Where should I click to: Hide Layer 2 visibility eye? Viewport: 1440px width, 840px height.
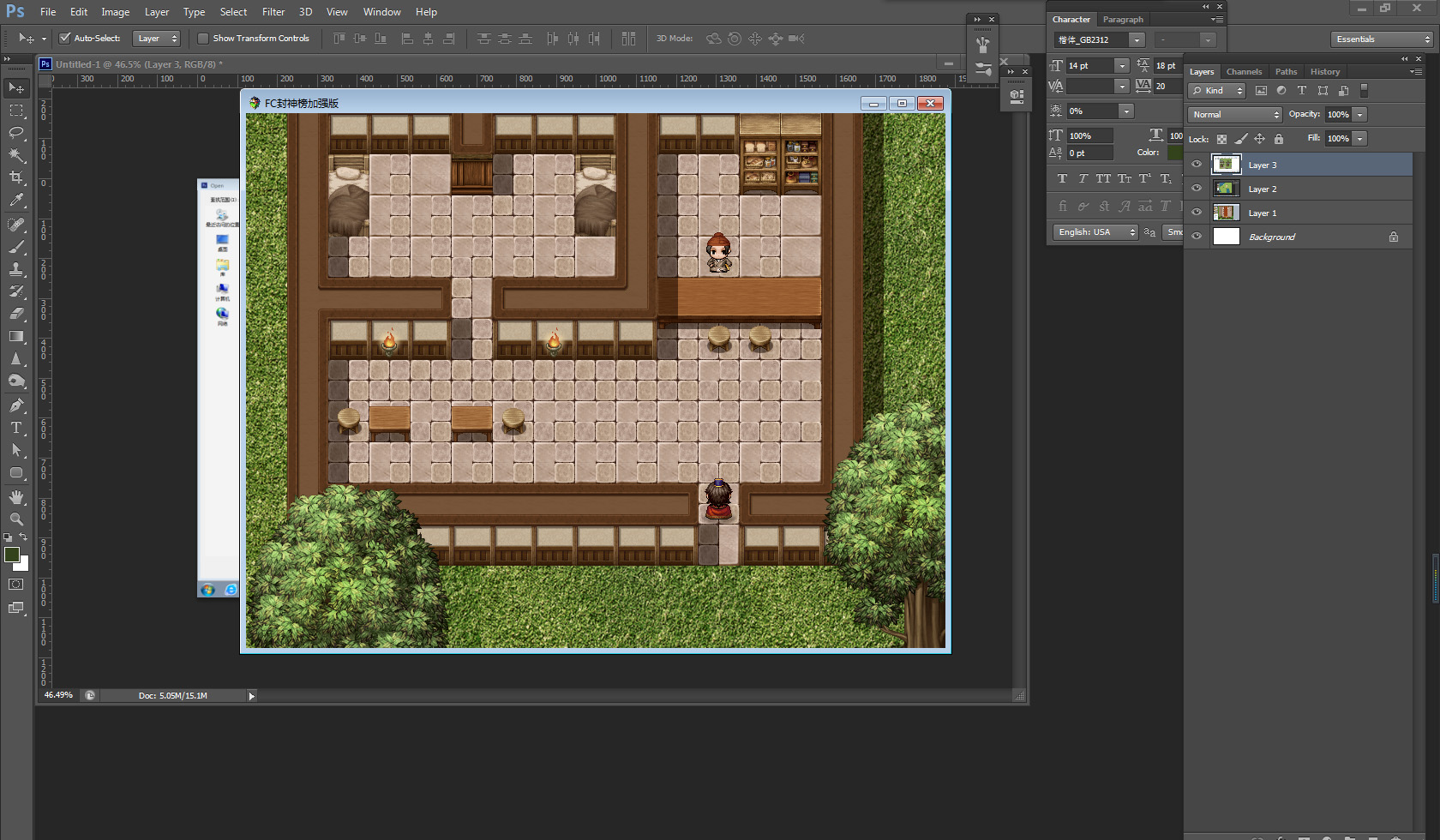(x=1197, y=189)
